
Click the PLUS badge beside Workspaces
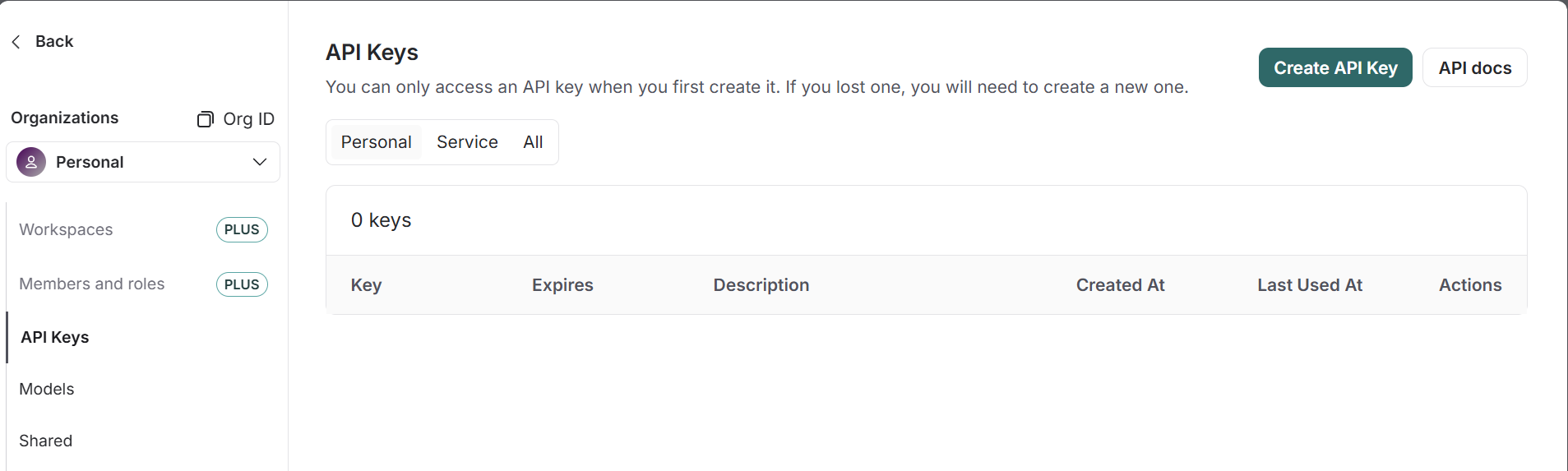242,229
